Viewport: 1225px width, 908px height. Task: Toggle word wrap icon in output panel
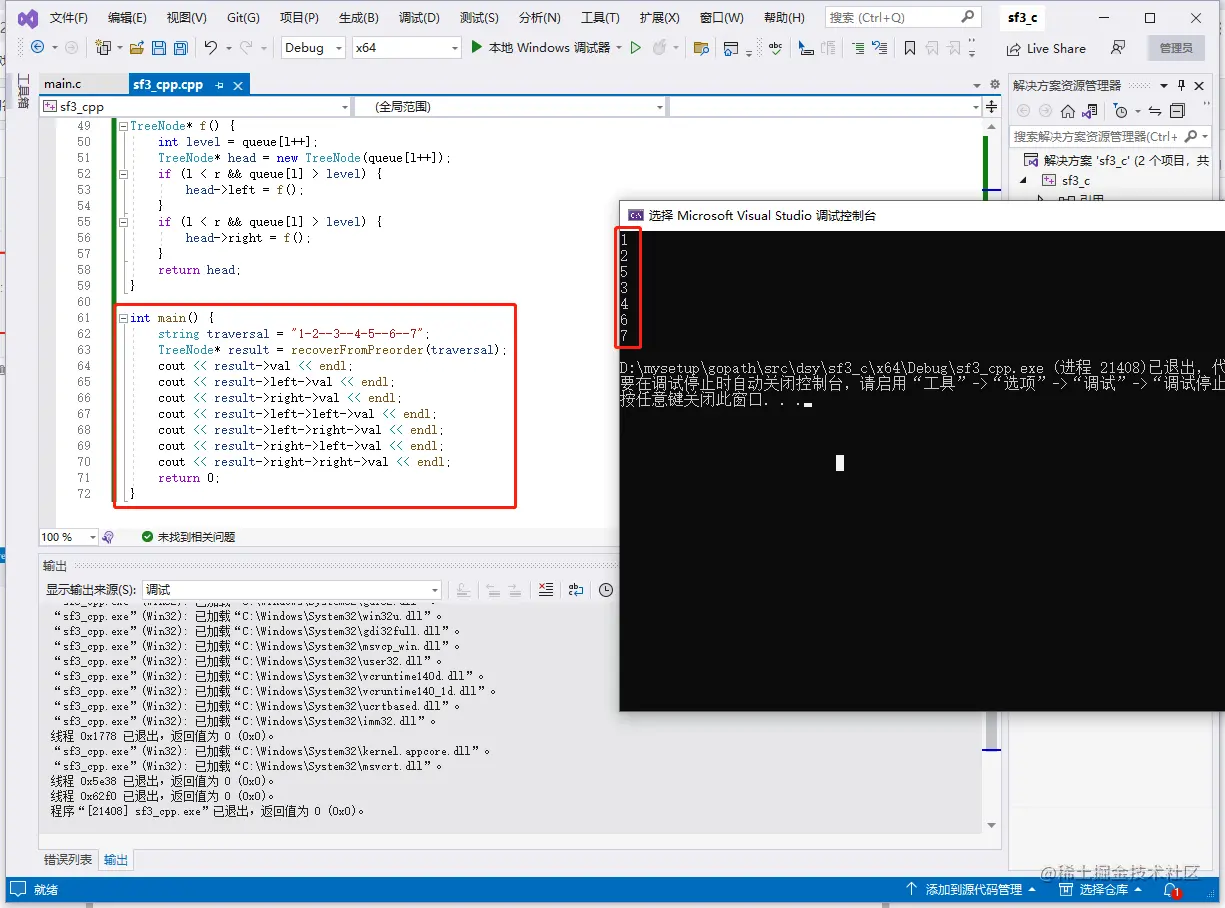pos(576,590)
